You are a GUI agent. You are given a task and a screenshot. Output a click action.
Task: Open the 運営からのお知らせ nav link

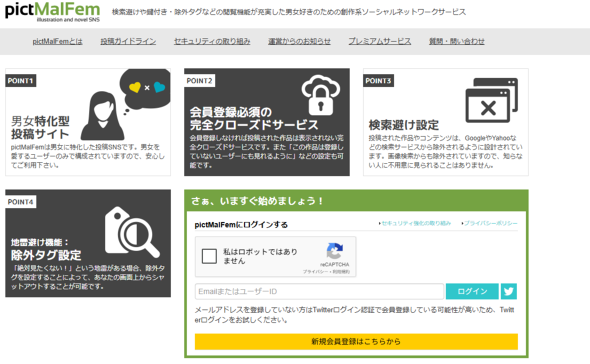tap(299, 41)
